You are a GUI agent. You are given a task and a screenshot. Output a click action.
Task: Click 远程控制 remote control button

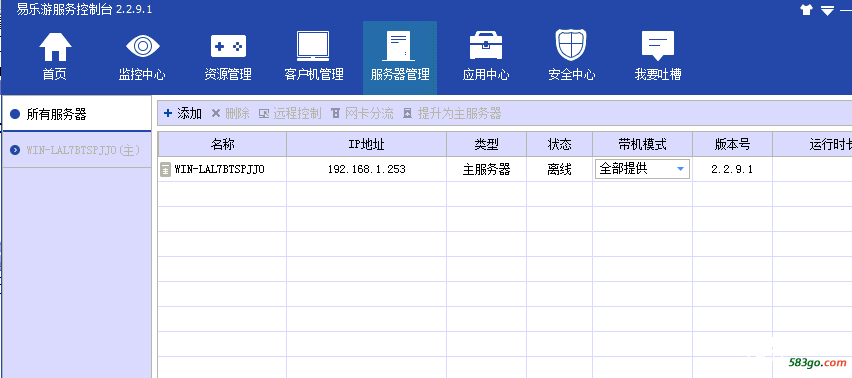[x=290, y=114]
